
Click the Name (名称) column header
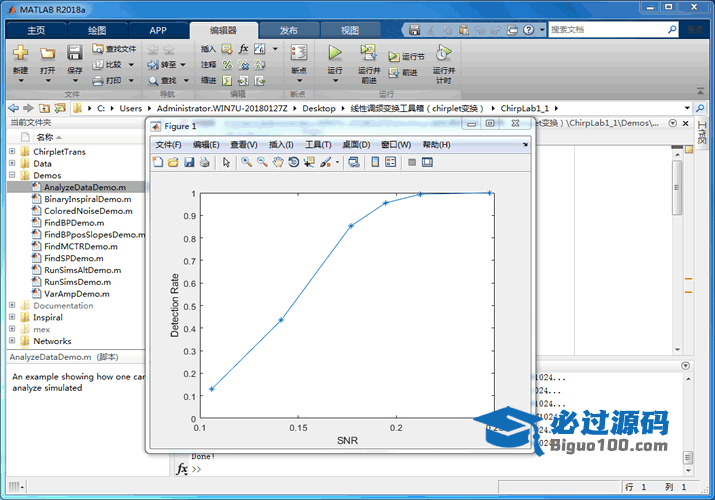(45, 137)
